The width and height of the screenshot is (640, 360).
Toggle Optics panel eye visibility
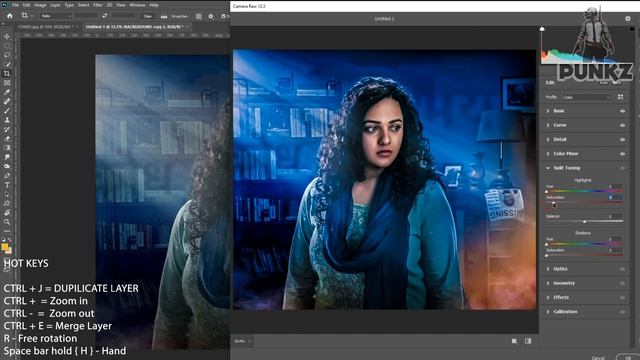(622, 269)
